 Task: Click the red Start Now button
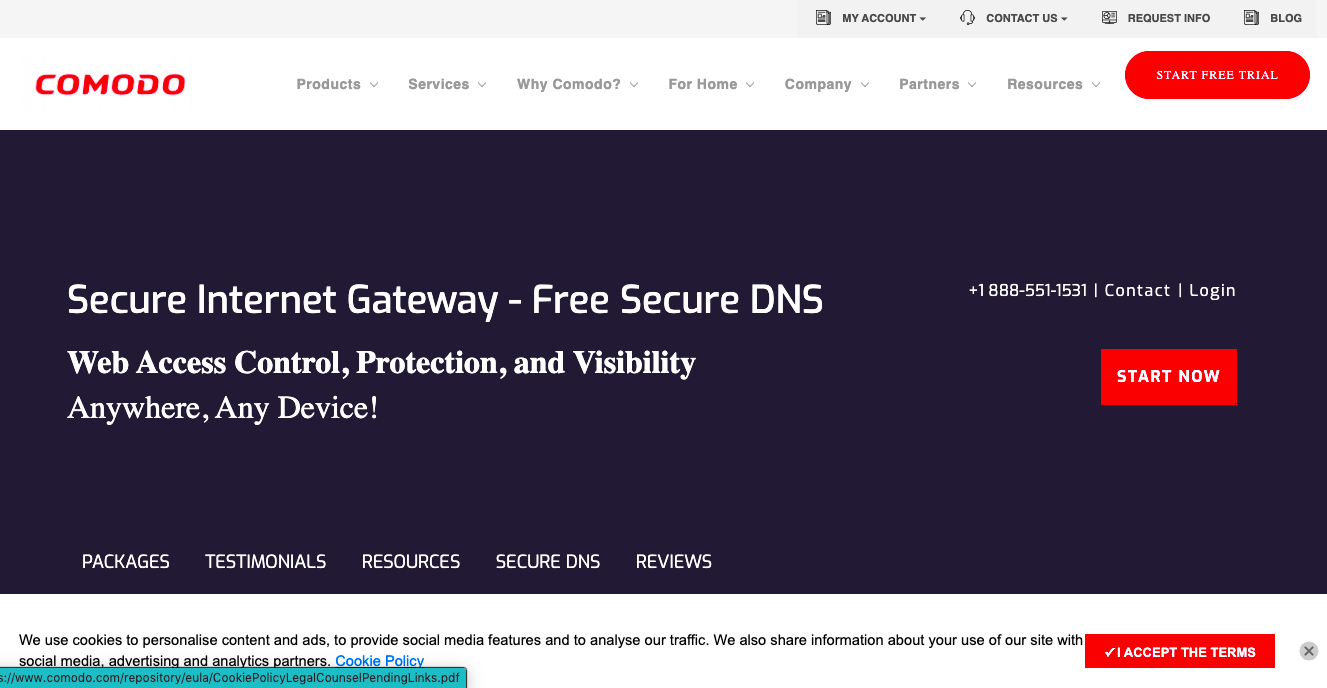pyautogui.click(x=1168, y=377)
